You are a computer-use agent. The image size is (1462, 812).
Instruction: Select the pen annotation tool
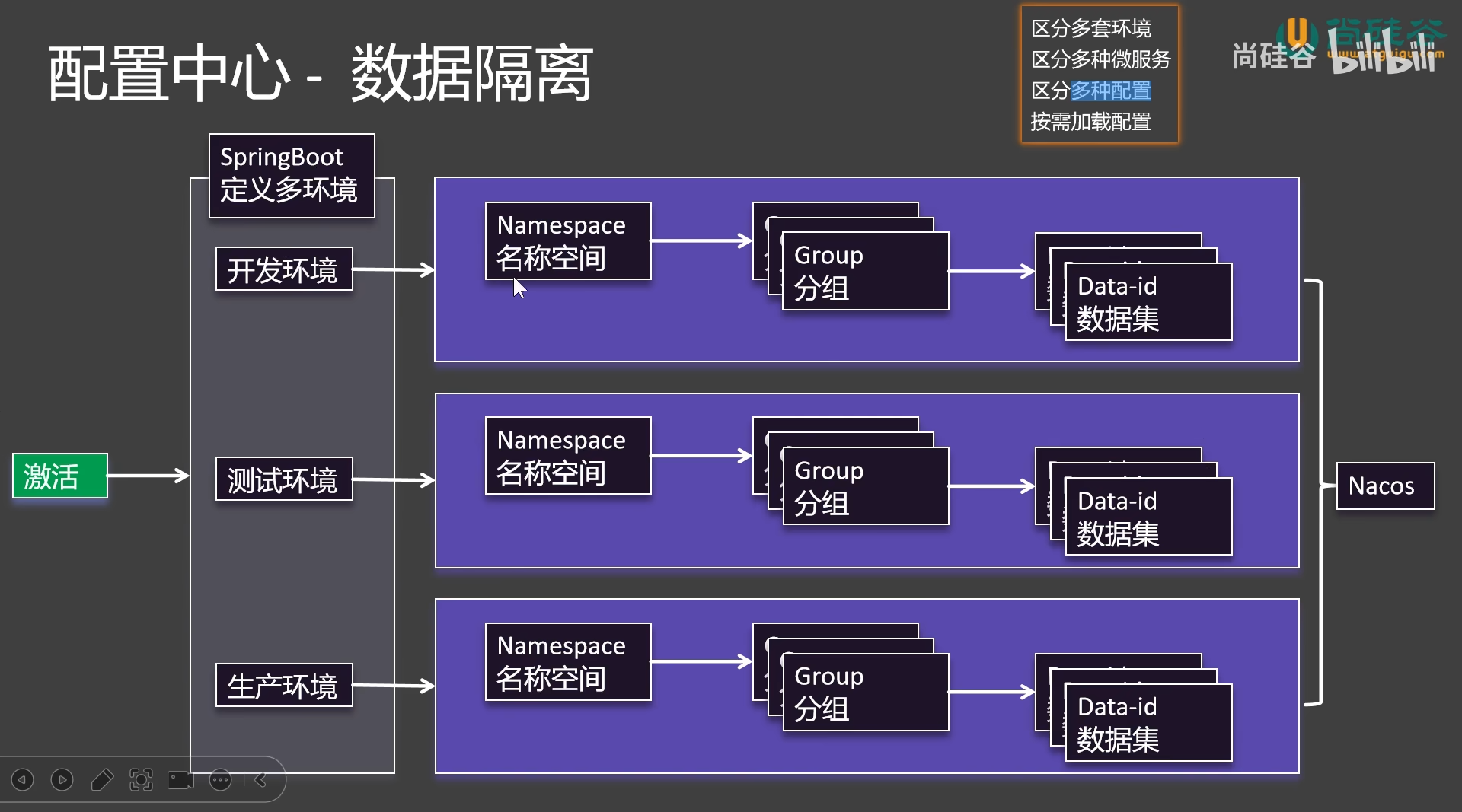click(102, 780)
